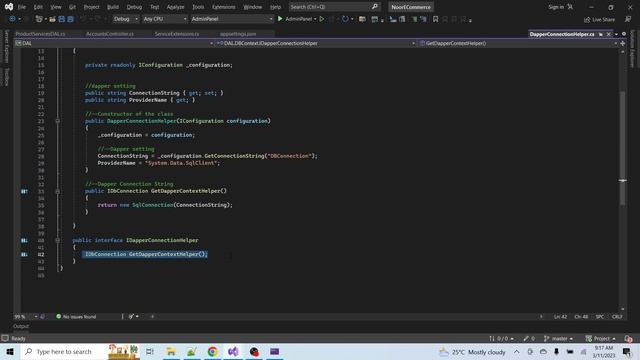Open the DAL project navigation dropdown
Image resolution: width=640 pixels, height=360 pixels.
(114, 43)
